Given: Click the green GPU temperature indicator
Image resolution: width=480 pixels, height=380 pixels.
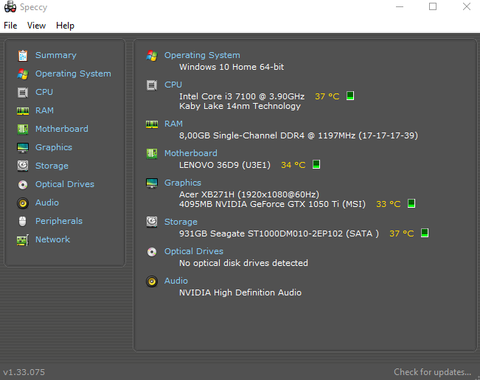Looking at the screenshot, I should pyautogui.click(x=411, y=204).
